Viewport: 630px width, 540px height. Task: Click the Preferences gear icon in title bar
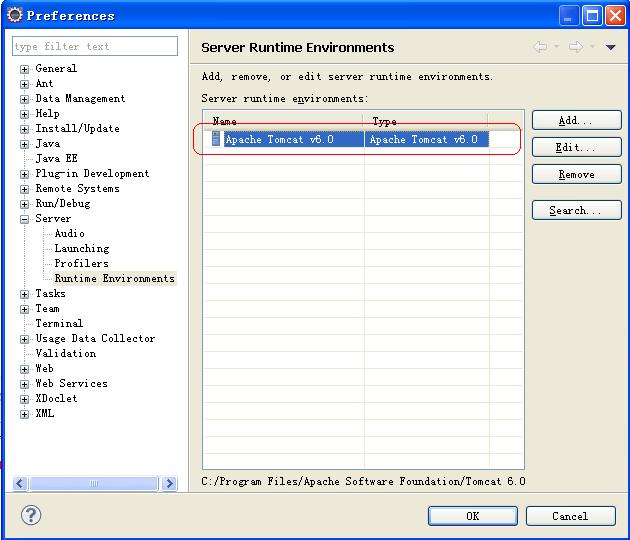click(15, 15)
